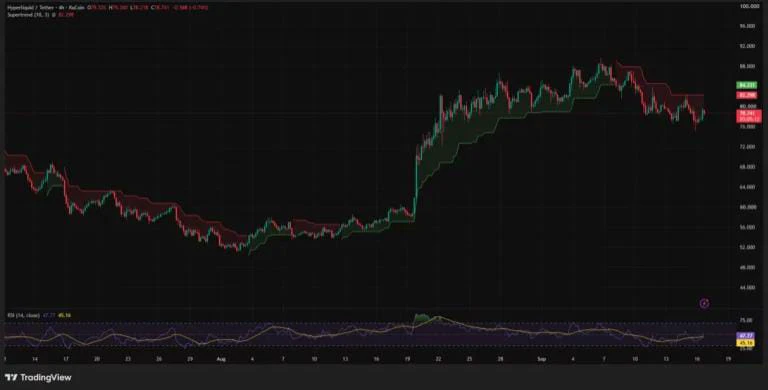The height and width of the screenshot is (390, 768).
Task: Click the 75.00 level on RSI axis
Action: (x=747, y=320)
